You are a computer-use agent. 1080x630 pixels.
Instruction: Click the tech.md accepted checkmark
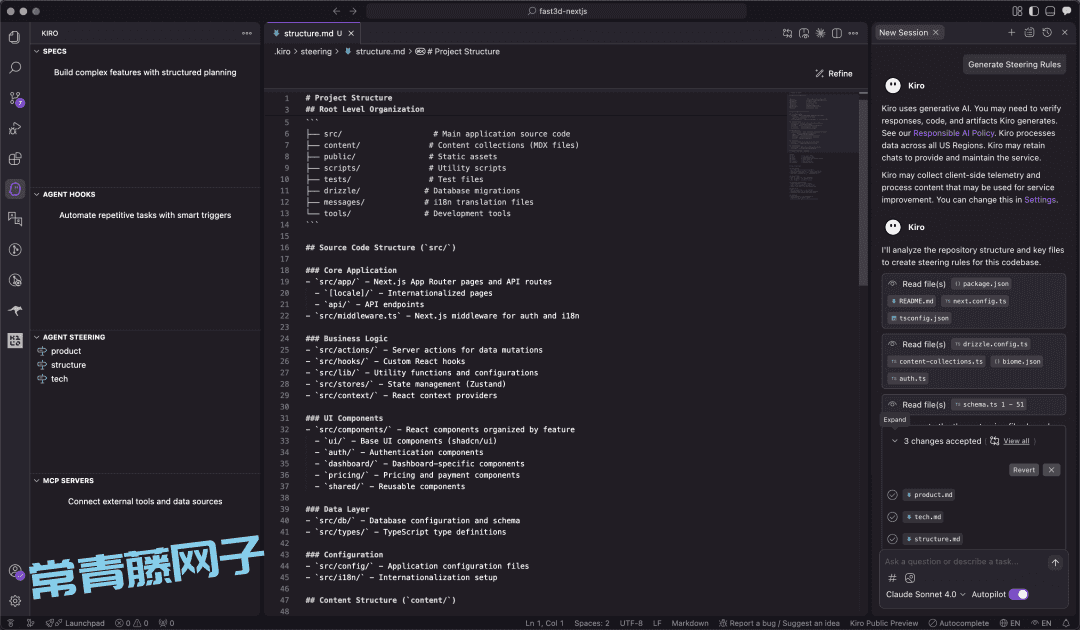pos(892,517)
